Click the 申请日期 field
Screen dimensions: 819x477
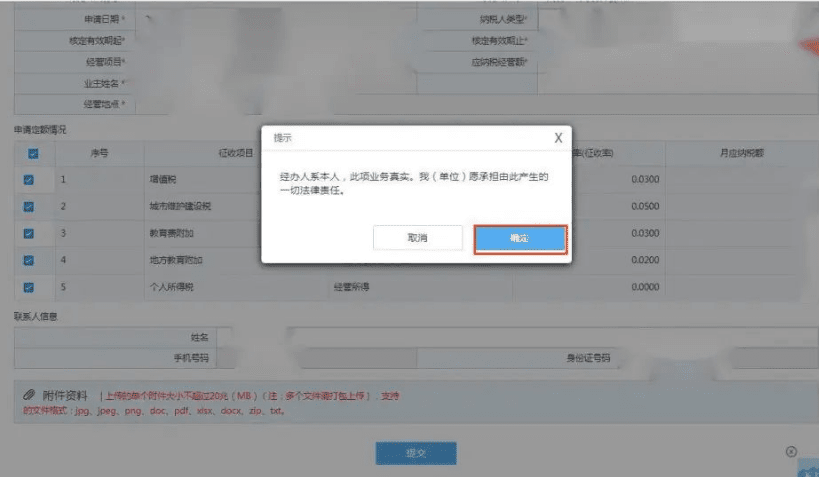tap(276, 19)
